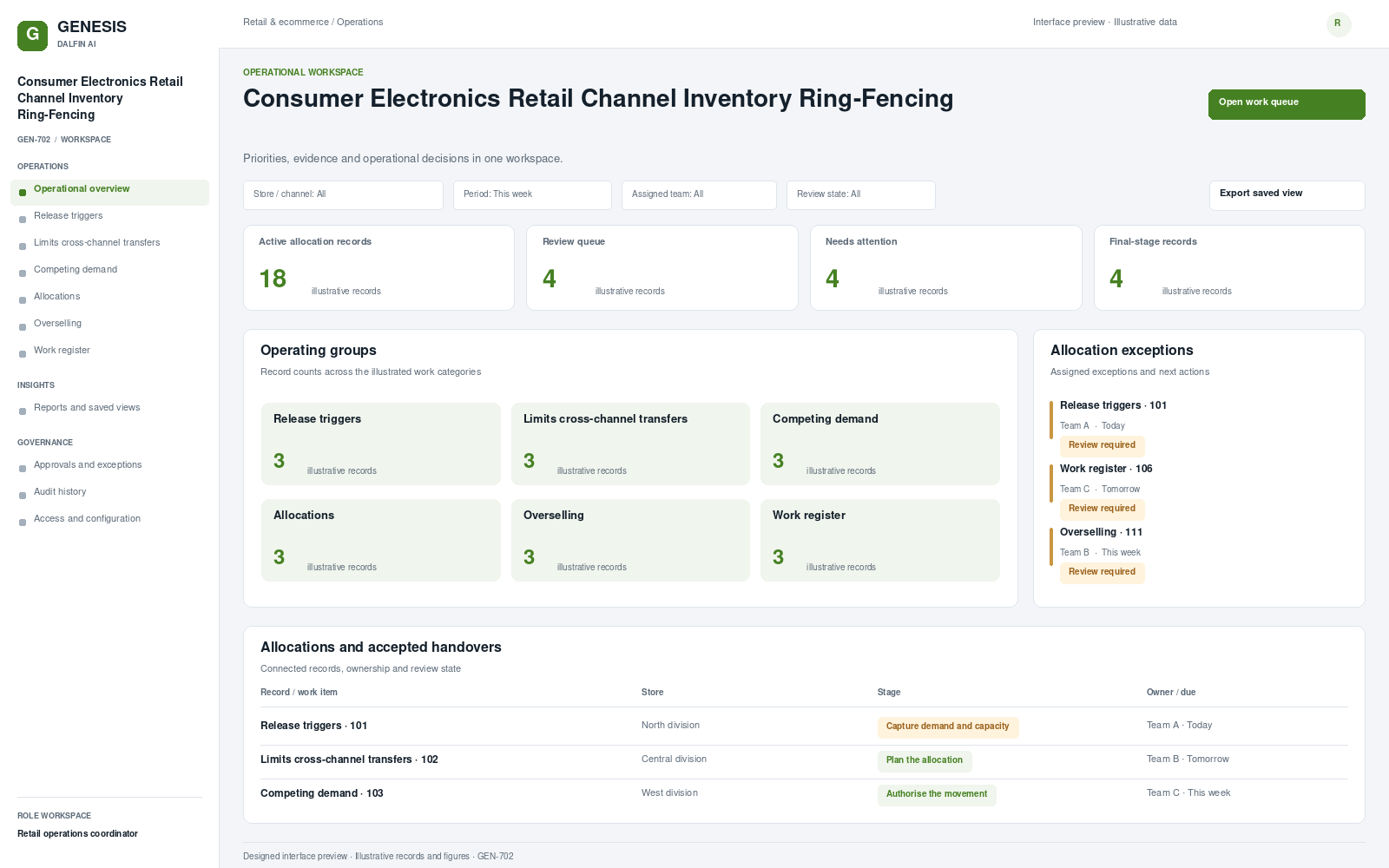This screenshot has width=1389, height=868.
Task: Open the Period: This week filter
Action: [532, 194]
